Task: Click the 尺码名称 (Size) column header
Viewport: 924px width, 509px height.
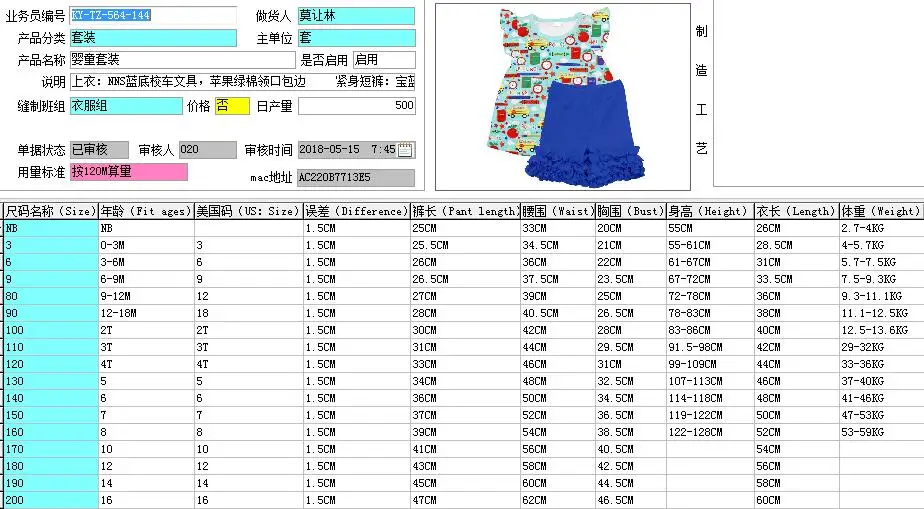Action: pyautogui.click(x=51, y=211)
